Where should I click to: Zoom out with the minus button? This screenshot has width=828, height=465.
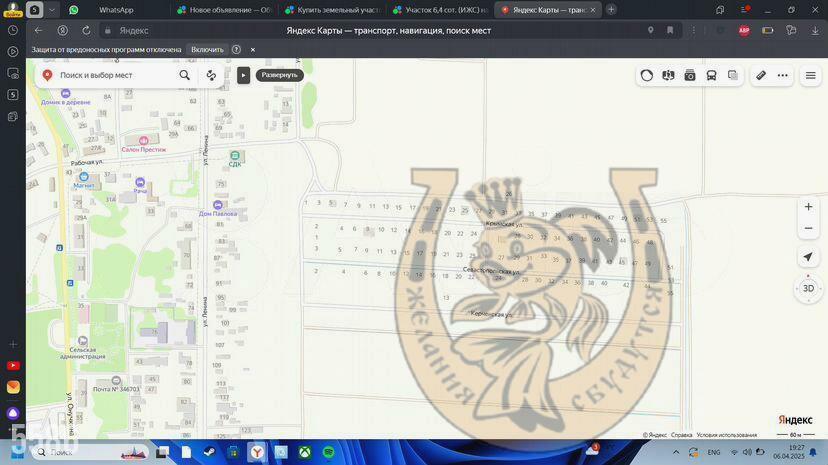(x=808, y=228)
